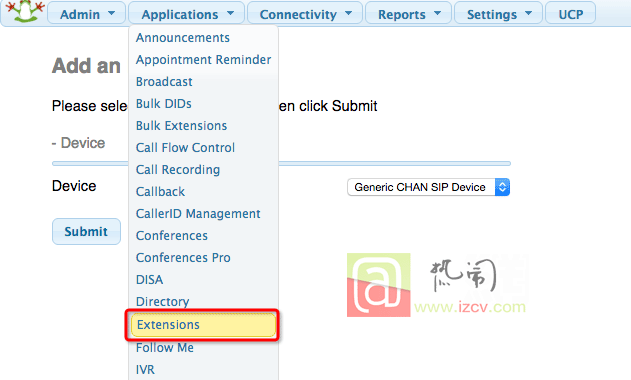The height and width of the screenshot is (380, 631).
Task: Select Follow Me in the menu
Action: click(x=165, y=347)
